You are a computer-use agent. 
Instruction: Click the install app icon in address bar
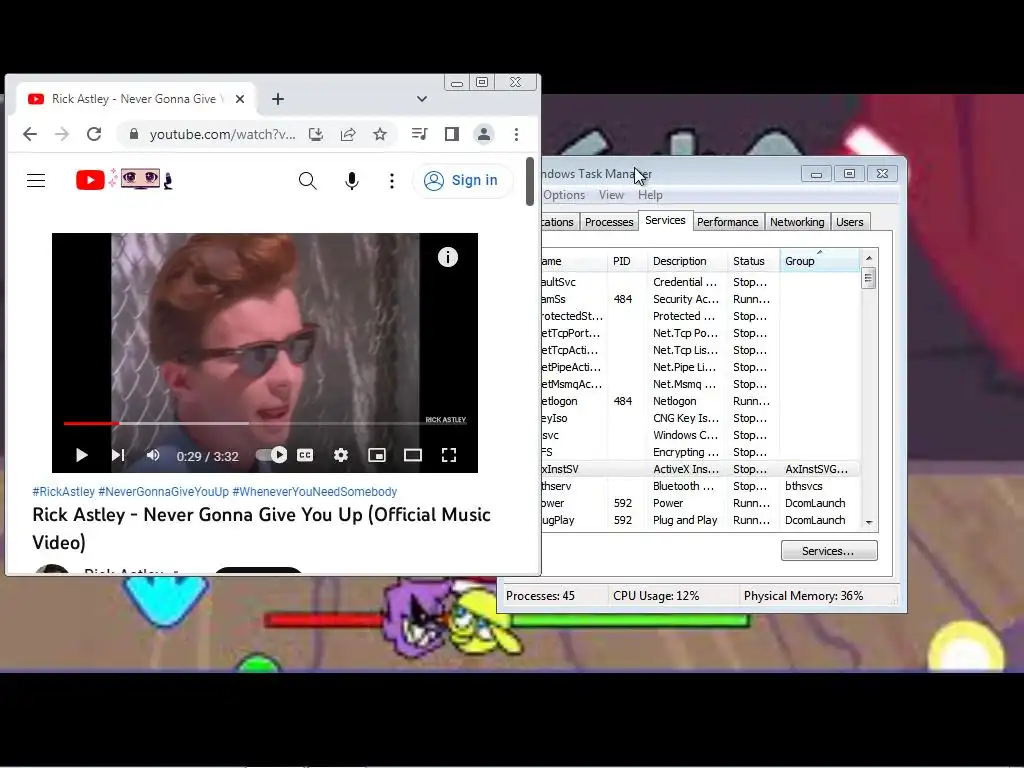[316, 135]
